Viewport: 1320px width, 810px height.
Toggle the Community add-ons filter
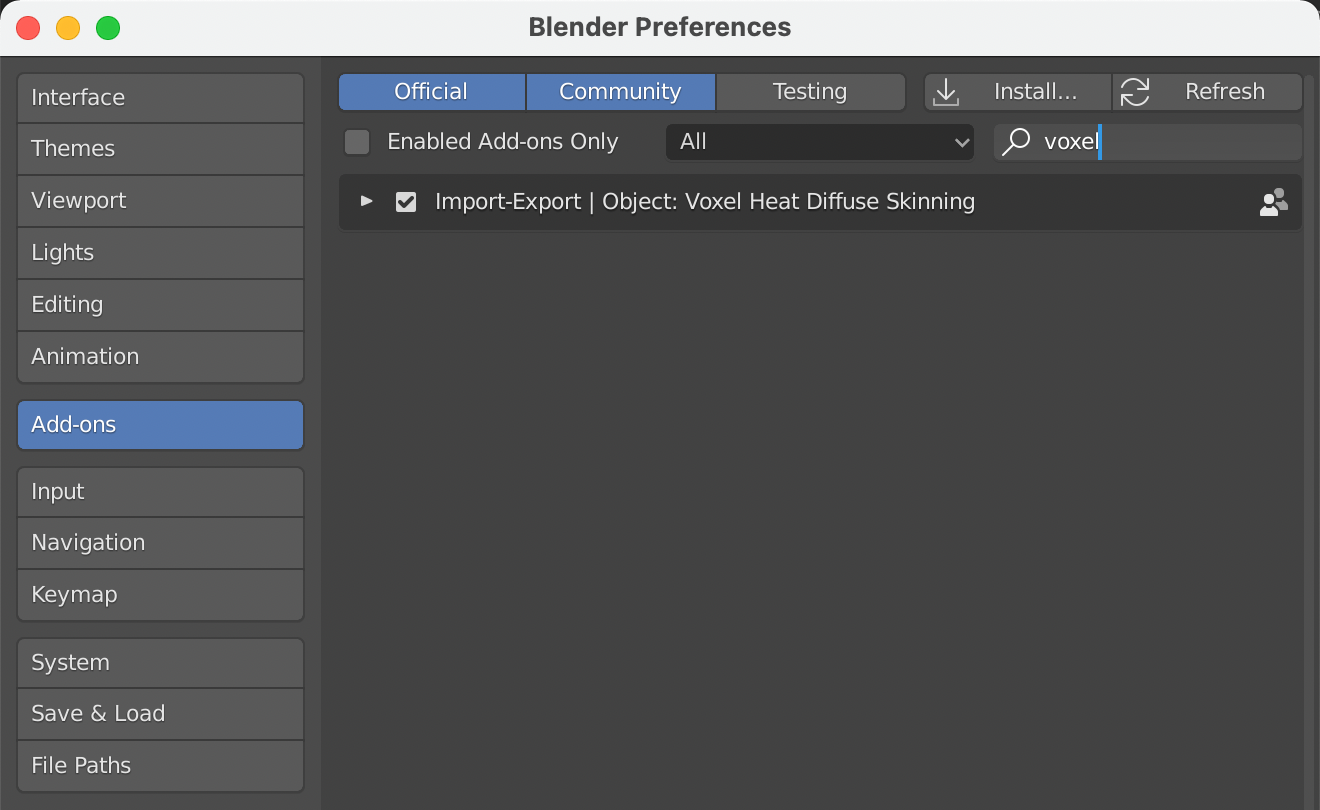point(620,91)
